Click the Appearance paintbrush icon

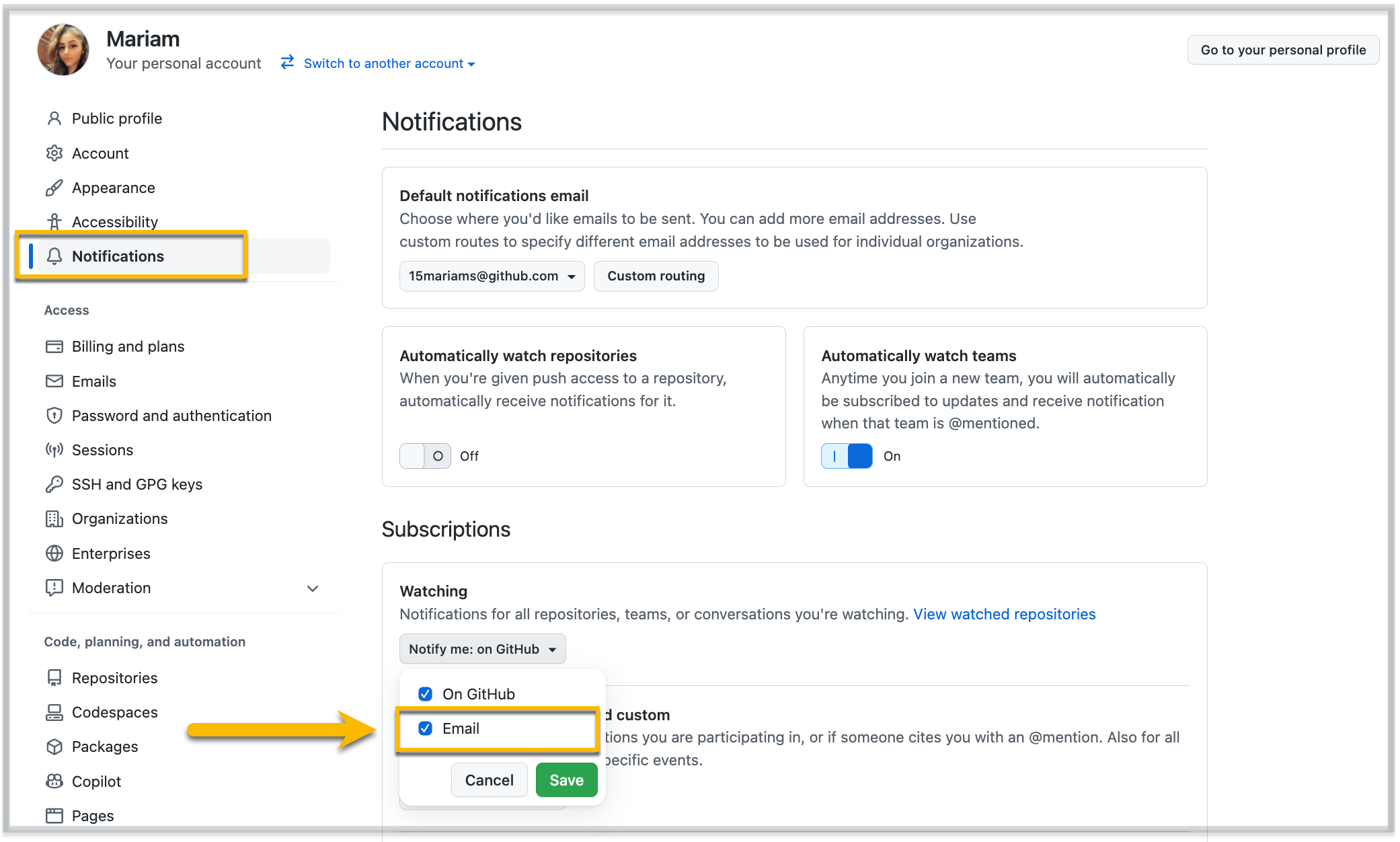coord(54,188)
